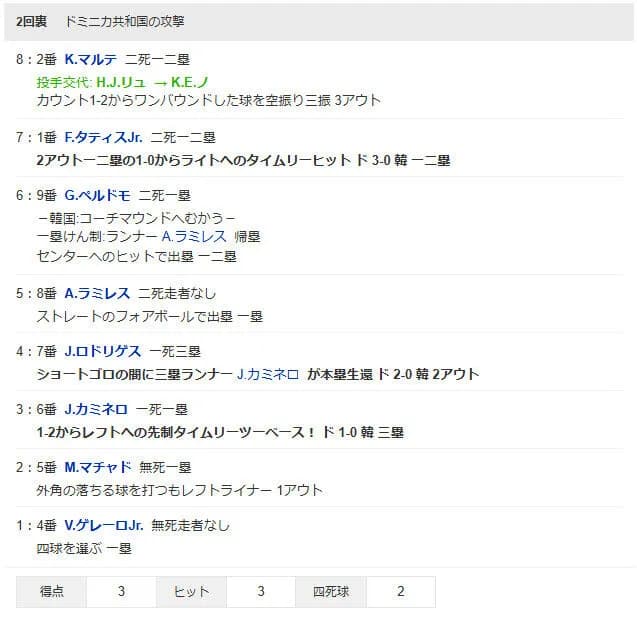This screenshot has width=637, height=619.
Task: Click the 先制タイムリーツーベース play description
Action: point(220,432)
